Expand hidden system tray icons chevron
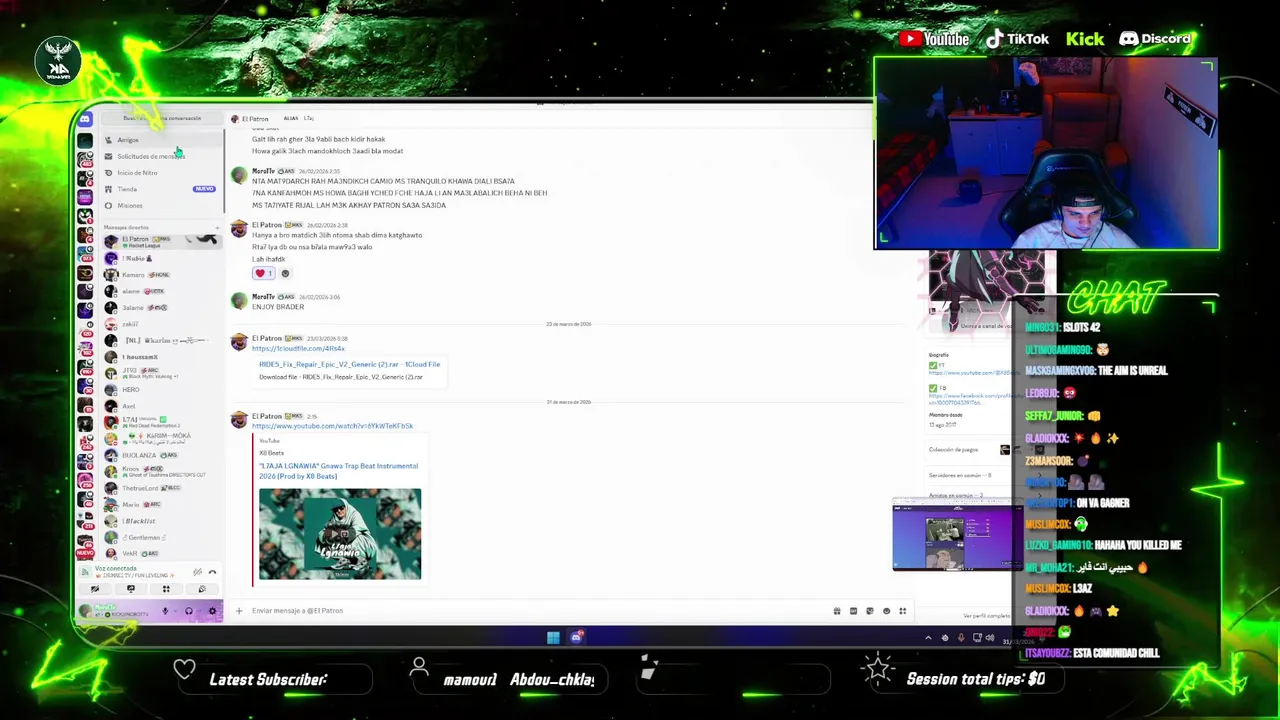This screenshot has height=720, width=1280. pos(928,637)
